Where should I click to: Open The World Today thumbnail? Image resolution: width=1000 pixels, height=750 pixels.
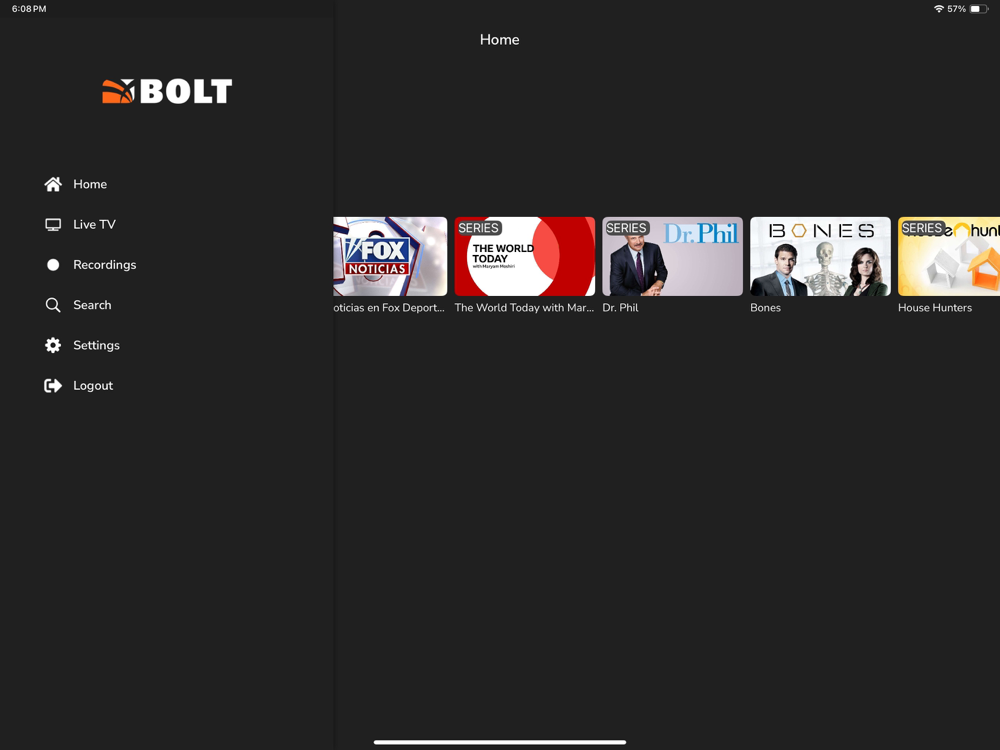point(525,256)
